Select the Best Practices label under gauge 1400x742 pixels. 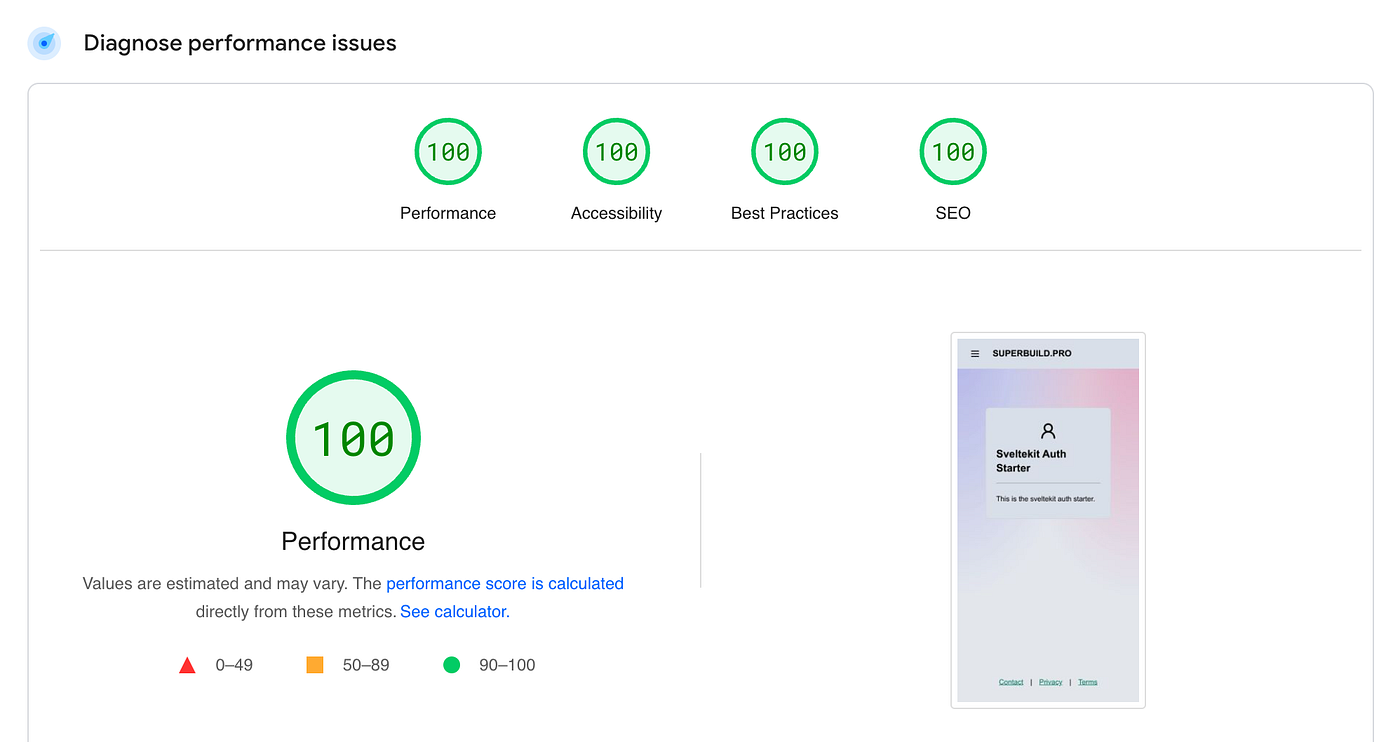(x=785, y=213)
